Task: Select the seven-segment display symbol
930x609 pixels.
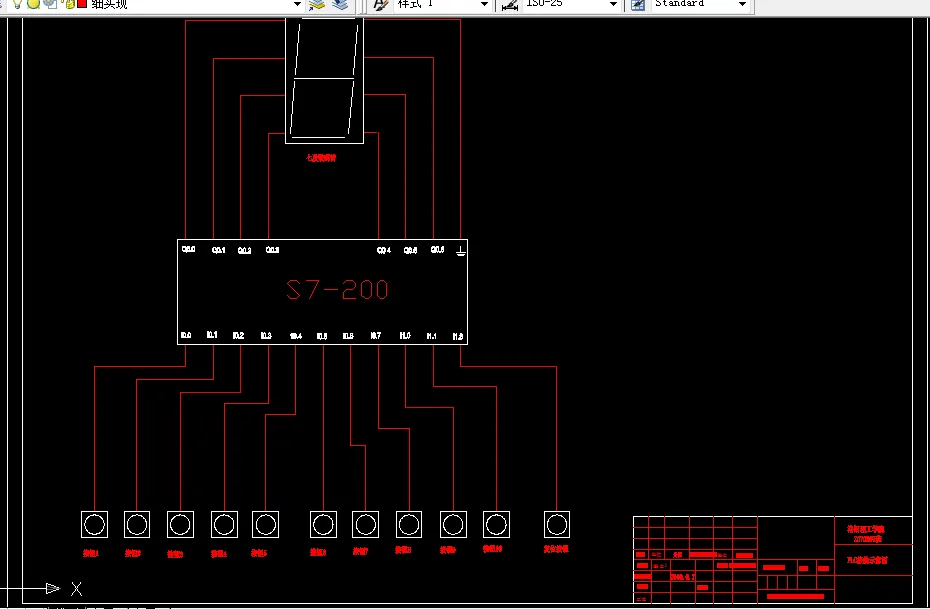Action: [324, 81]
